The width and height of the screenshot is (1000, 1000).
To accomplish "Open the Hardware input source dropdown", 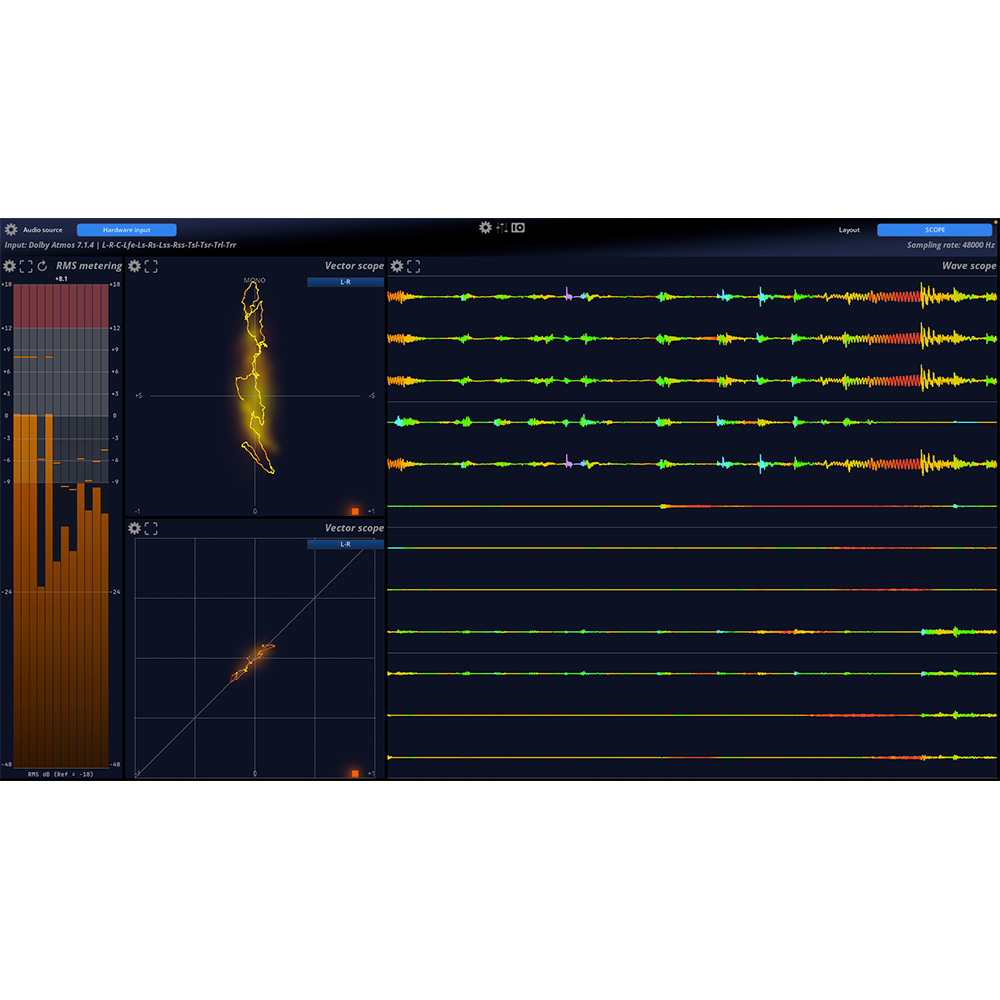I will click(126, 230).
